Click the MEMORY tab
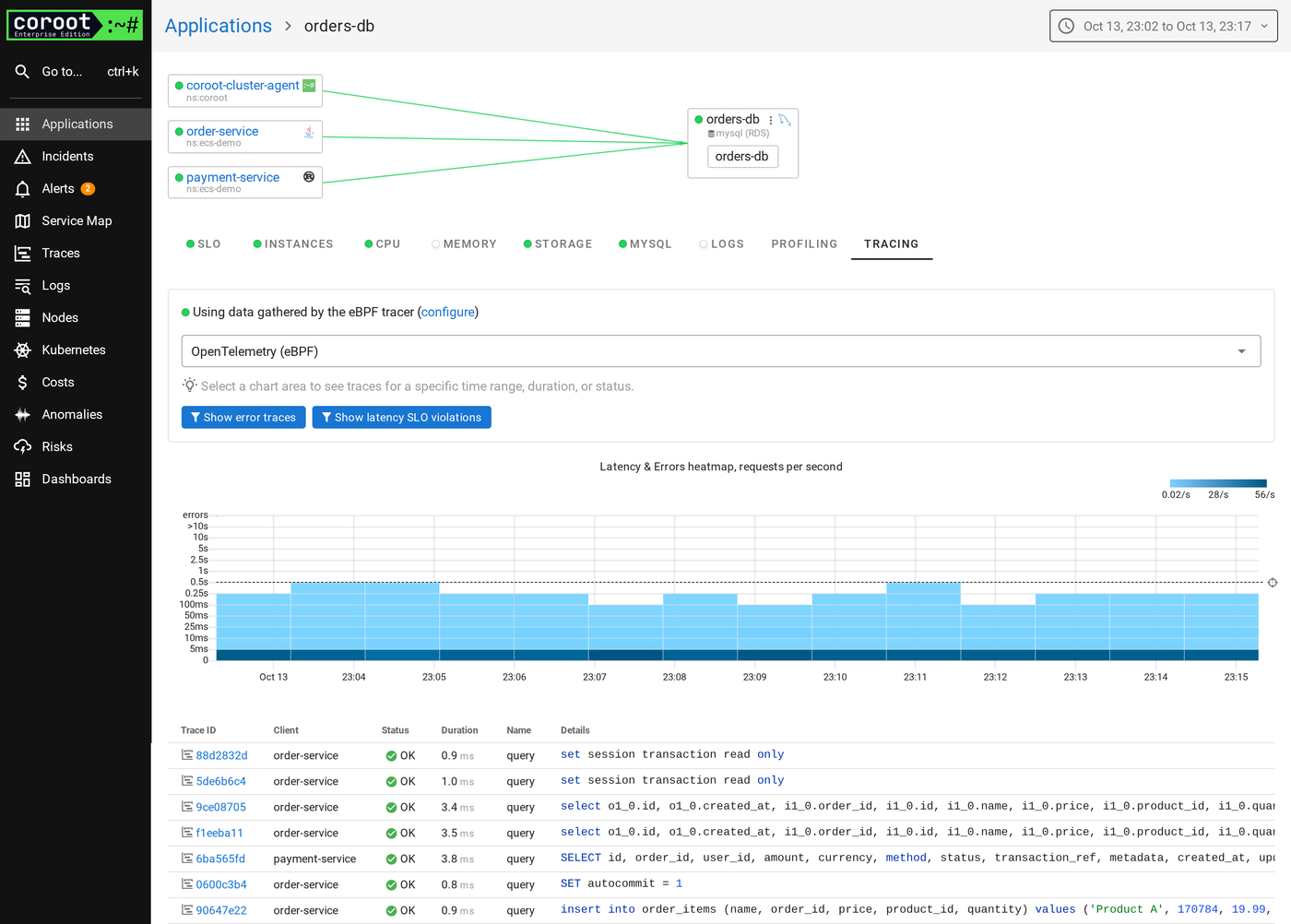The width and height of the screenshot is (1291, 924). click(464, 244)
